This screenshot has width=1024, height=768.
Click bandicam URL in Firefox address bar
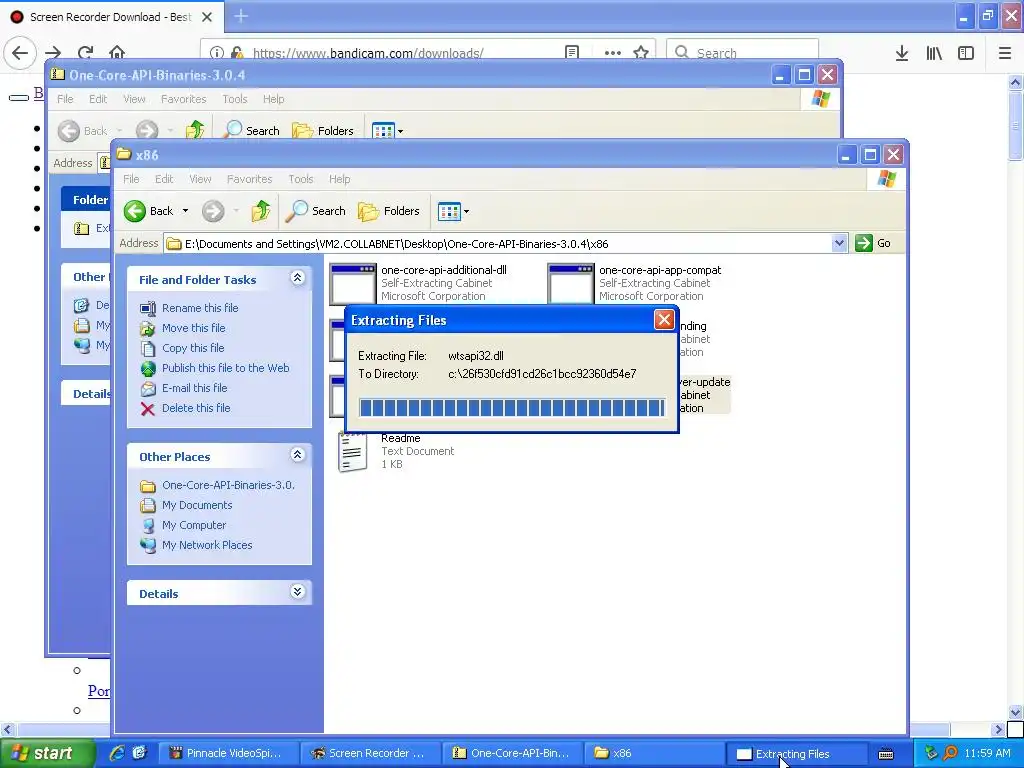[x=368, y=53]
